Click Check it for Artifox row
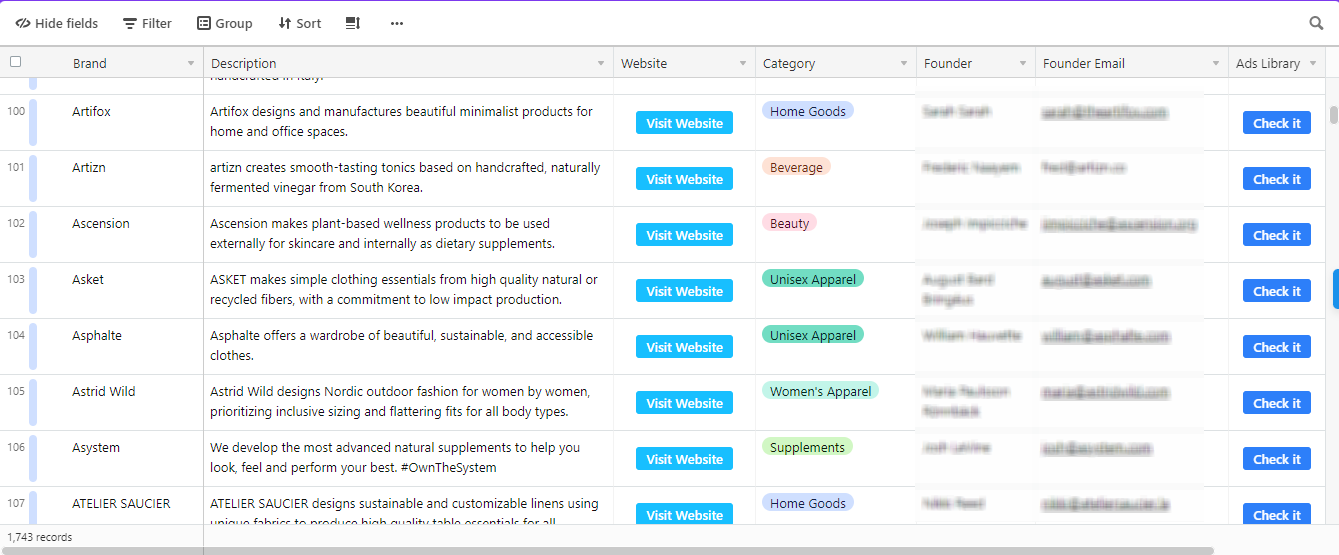The image size is (1339, 555). tap(1277, 123)
